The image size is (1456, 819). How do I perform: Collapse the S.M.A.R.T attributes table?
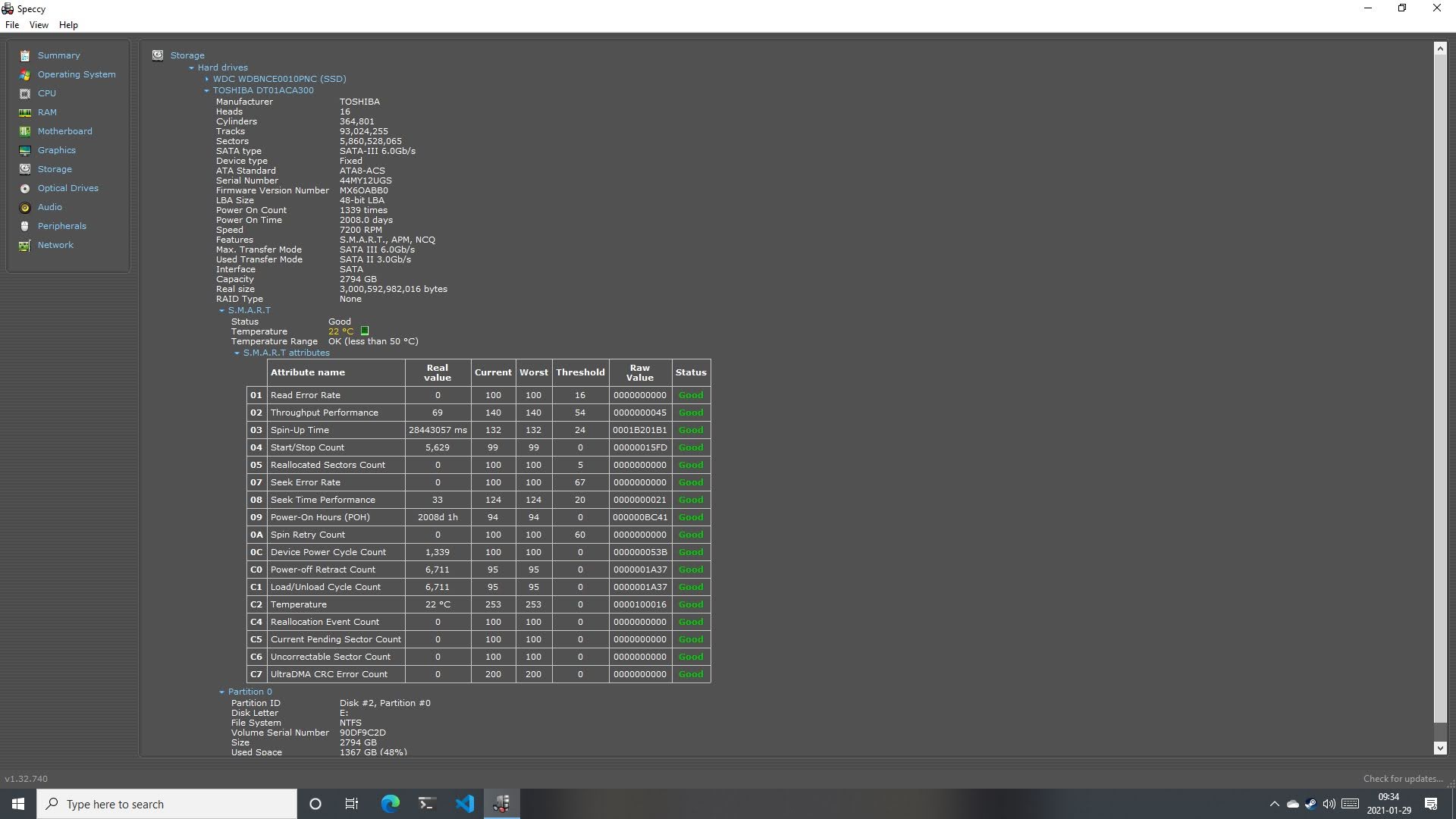[x=237, y=353]
